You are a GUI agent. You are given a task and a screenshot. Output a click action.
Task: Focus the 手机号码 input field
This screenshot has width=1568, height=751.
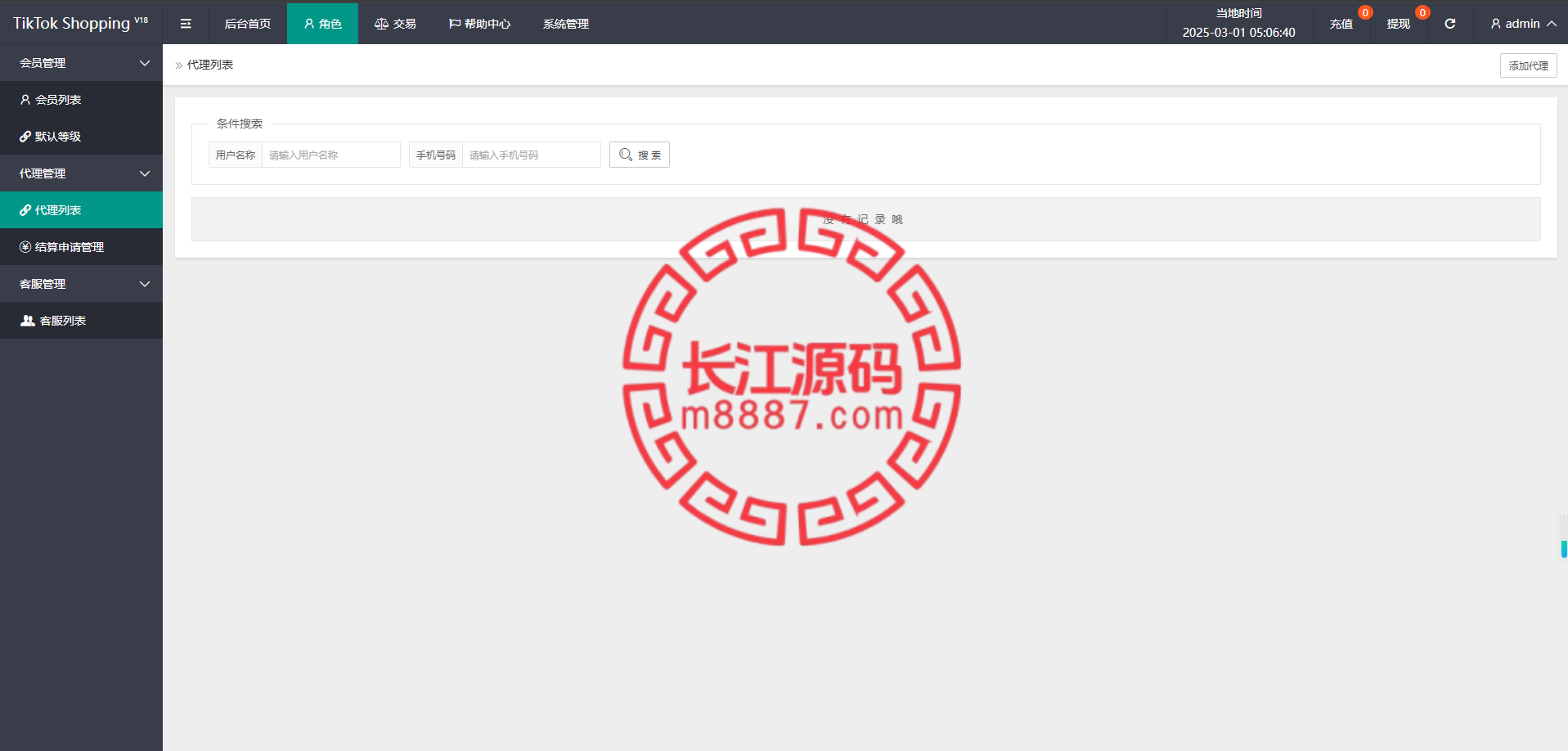click(x=532, y=155)
